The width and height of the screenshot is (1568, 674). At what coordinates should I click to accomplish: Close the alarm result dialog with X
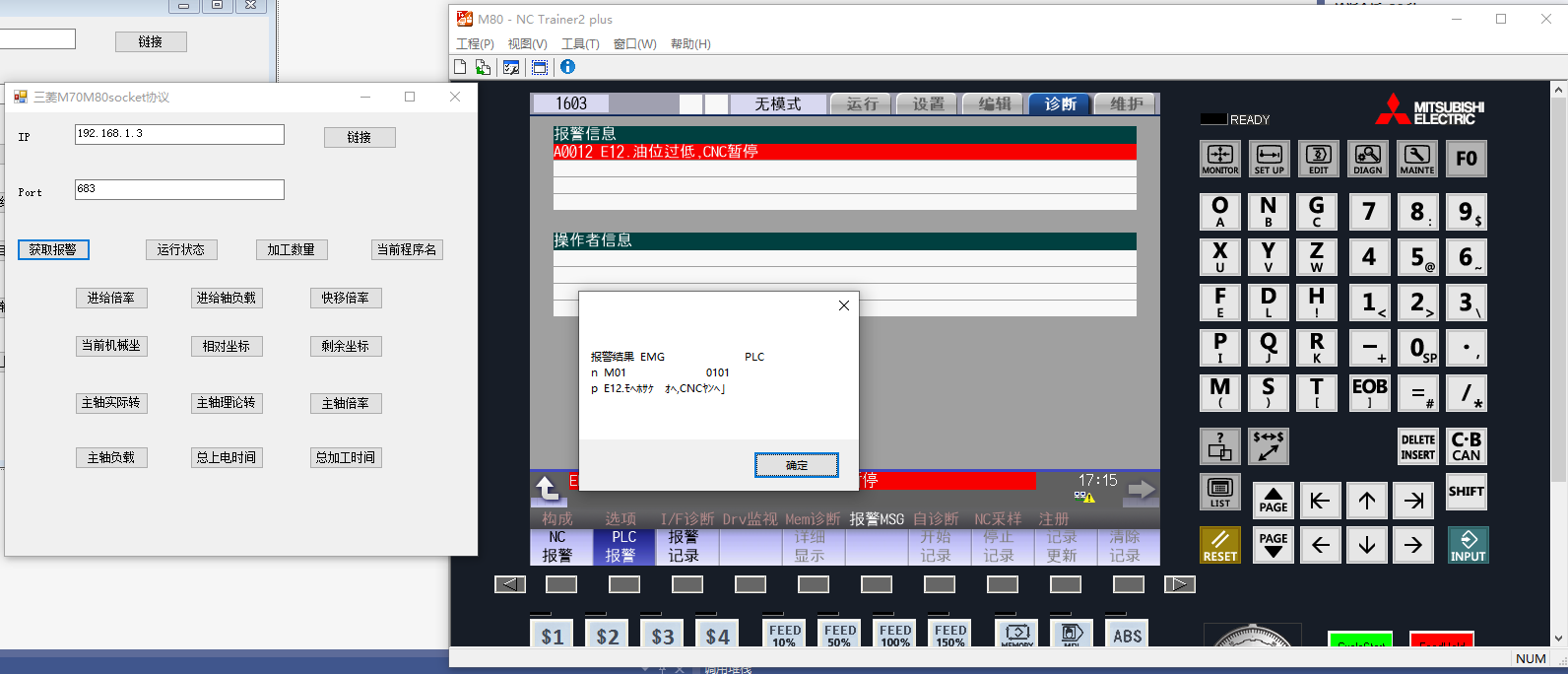843,305
